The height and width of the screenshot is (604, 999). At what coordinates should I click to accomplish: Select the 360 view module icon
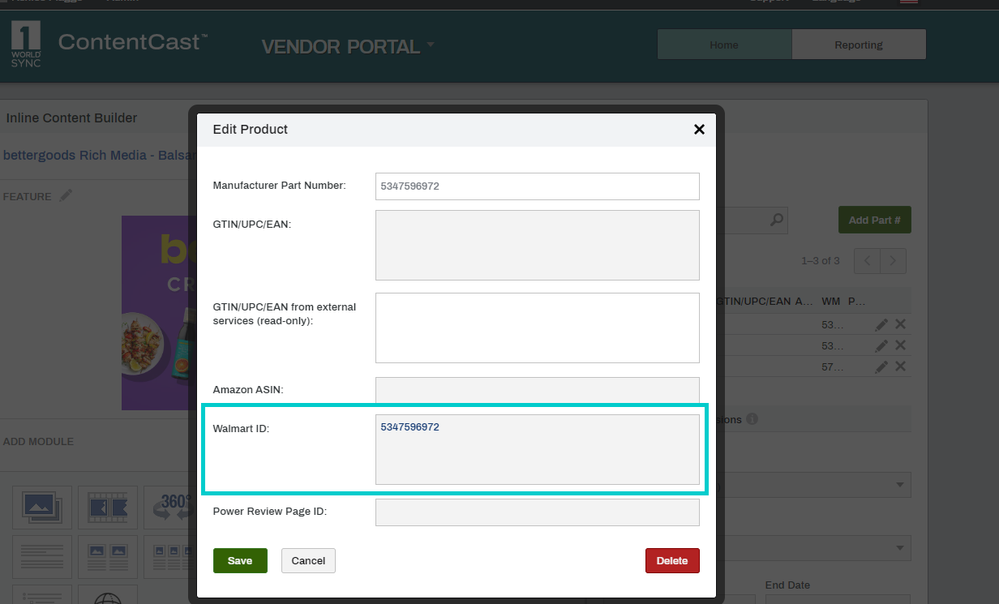[x=169, y=508]
